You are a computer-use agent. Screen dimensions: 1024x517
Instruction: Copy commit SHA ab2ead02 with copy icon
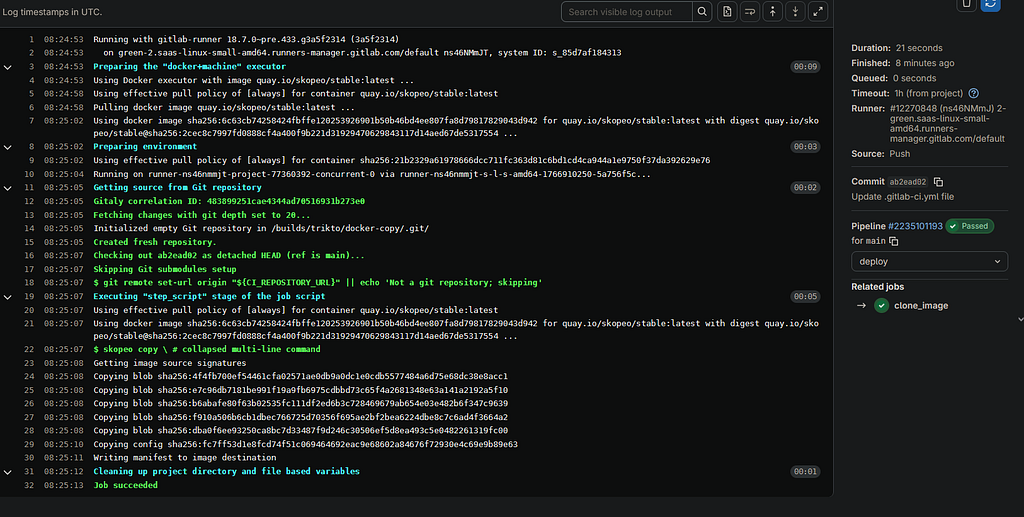(938, 182)
